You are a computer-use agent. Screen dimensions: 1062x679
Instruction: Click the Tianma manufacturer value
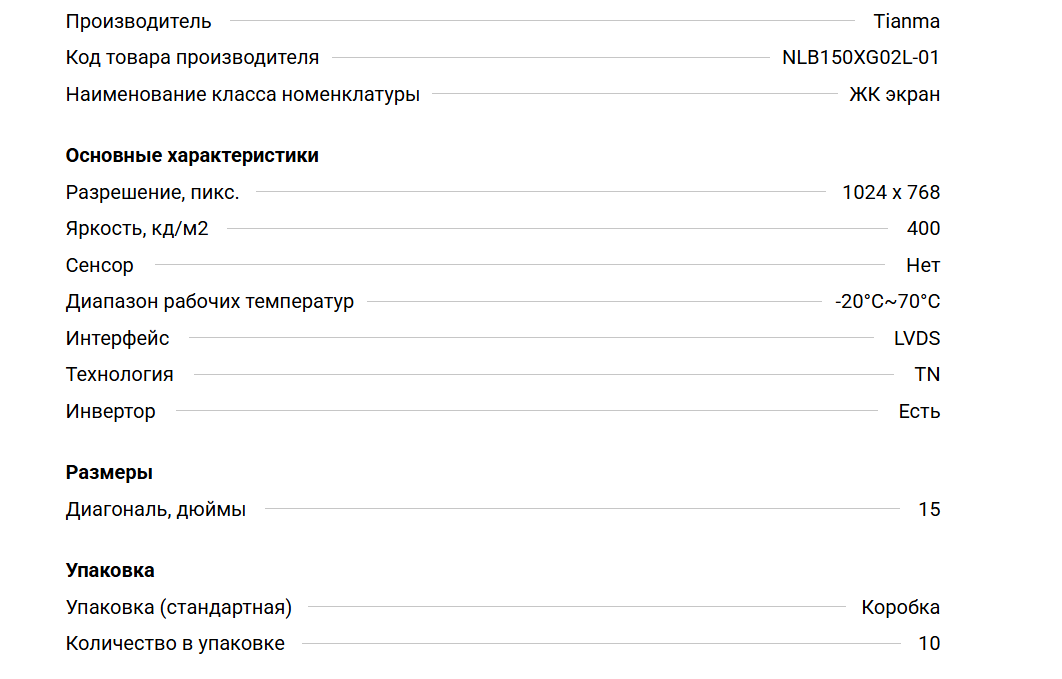click(906, 21)
